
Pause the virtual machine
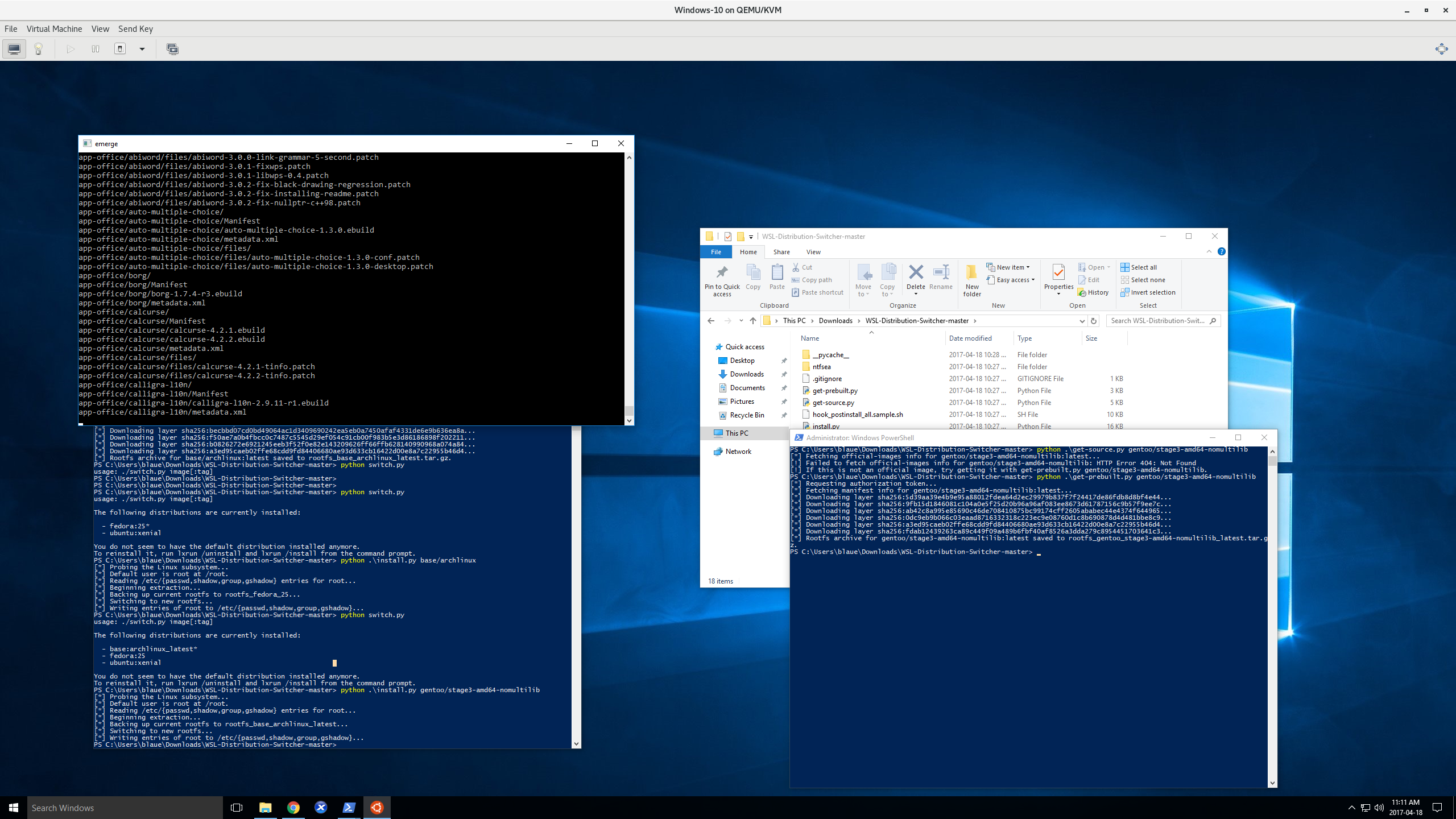(96, 49)
